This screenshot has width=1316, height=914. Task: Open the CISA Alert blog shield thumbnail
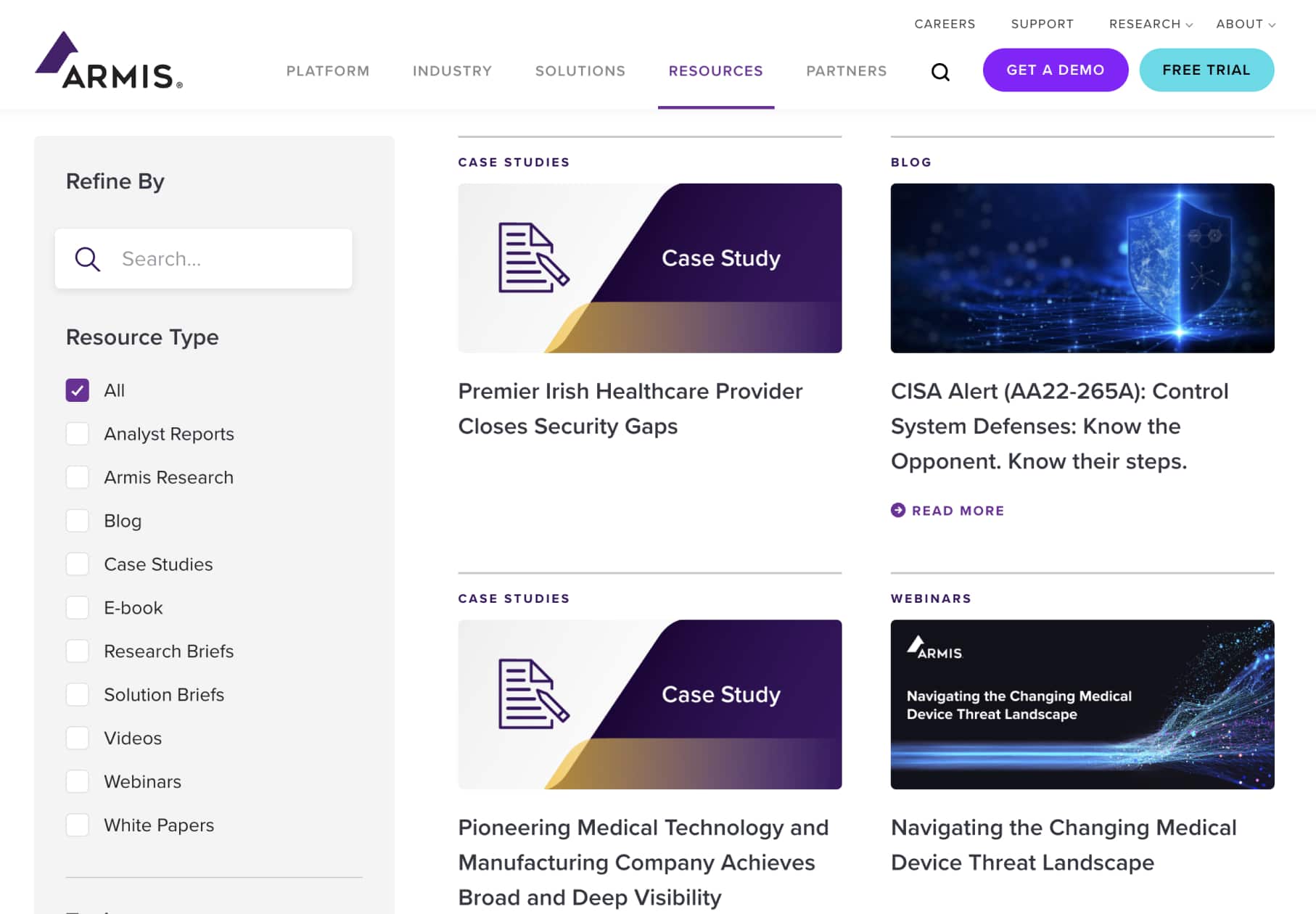click(1082, 268)
